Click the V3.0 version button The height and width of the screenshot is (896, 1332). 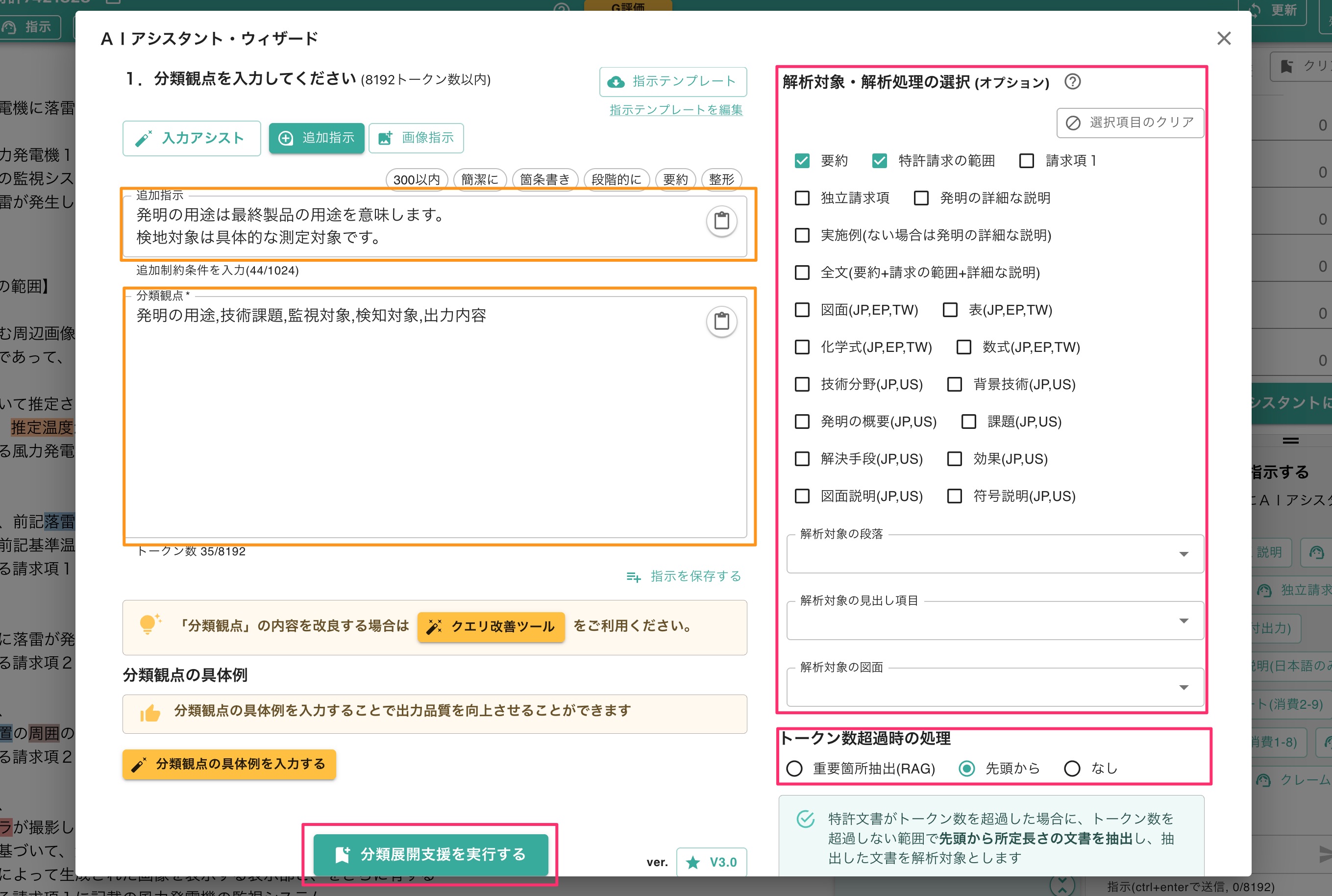[x=711, y=862]
